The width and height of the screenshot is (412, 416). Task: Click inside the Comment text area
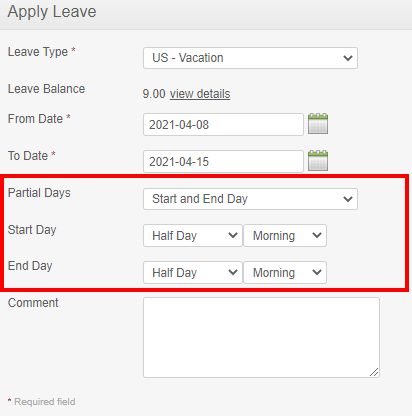[261, 337]
